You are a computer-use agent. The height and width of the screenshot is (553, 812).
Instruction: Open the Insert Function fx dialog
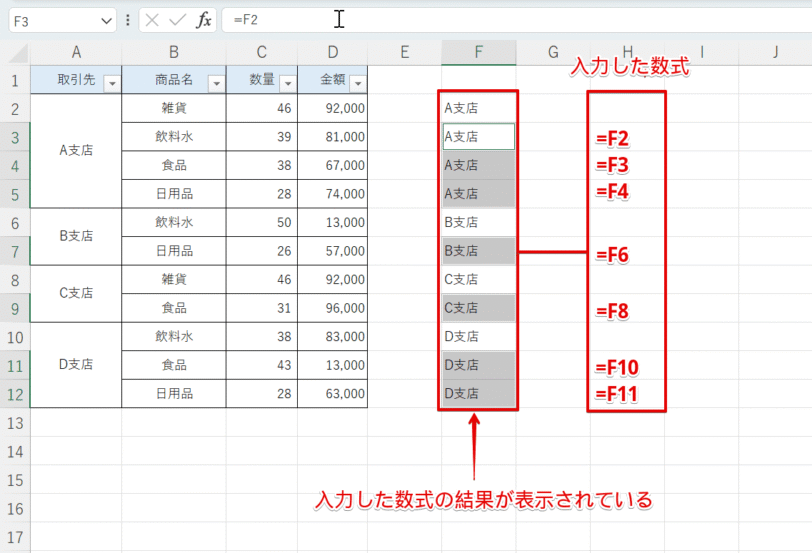coord(204,20)
